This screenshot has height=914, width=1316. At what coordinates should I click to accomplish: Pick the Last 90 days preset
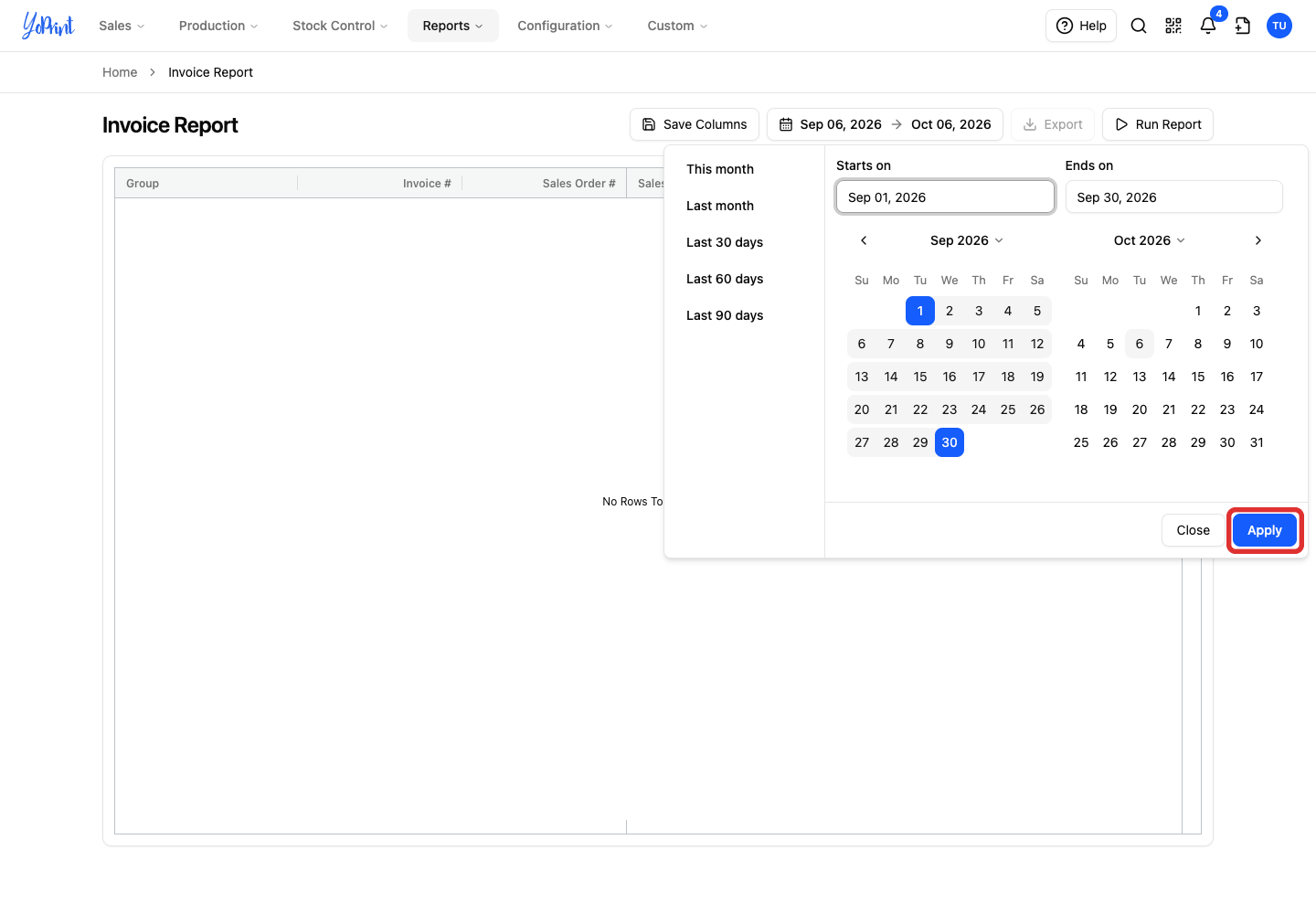[x=725, y=315]
